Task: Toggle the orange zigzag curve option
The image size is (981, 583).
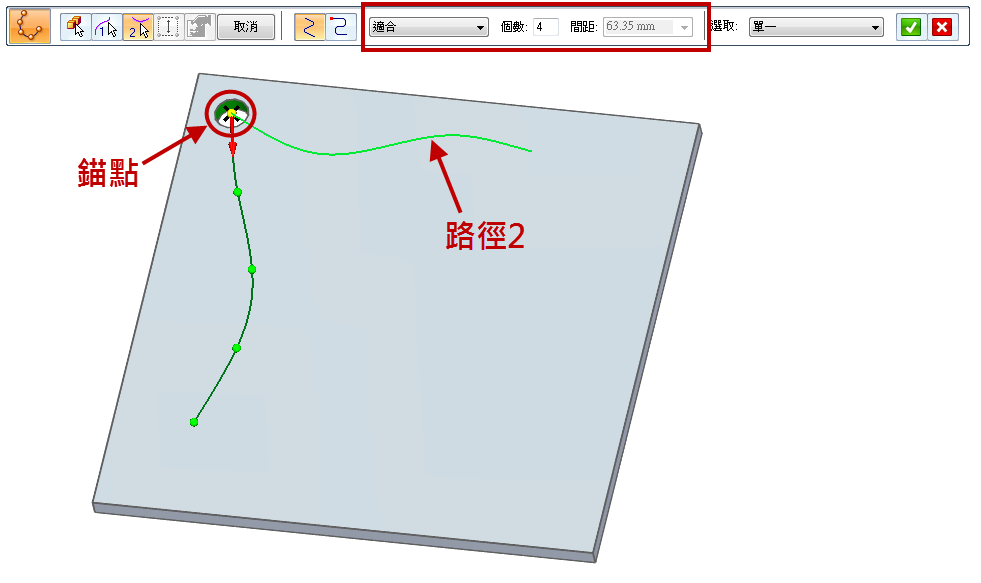Action: pos(309,27)
